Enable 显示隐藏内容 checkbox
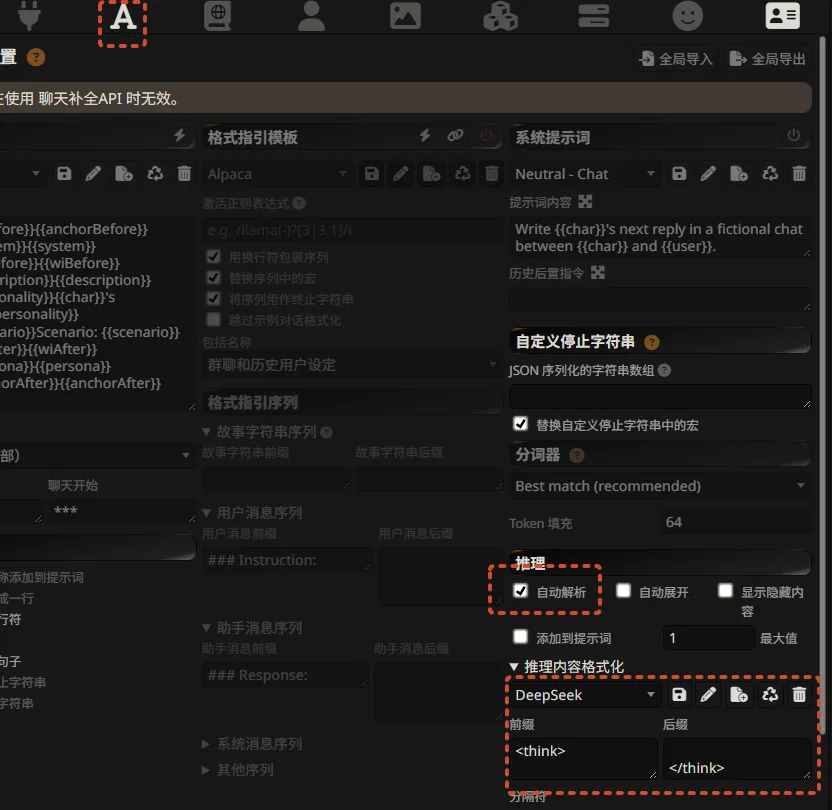832x810 pixels. point(725,591)
